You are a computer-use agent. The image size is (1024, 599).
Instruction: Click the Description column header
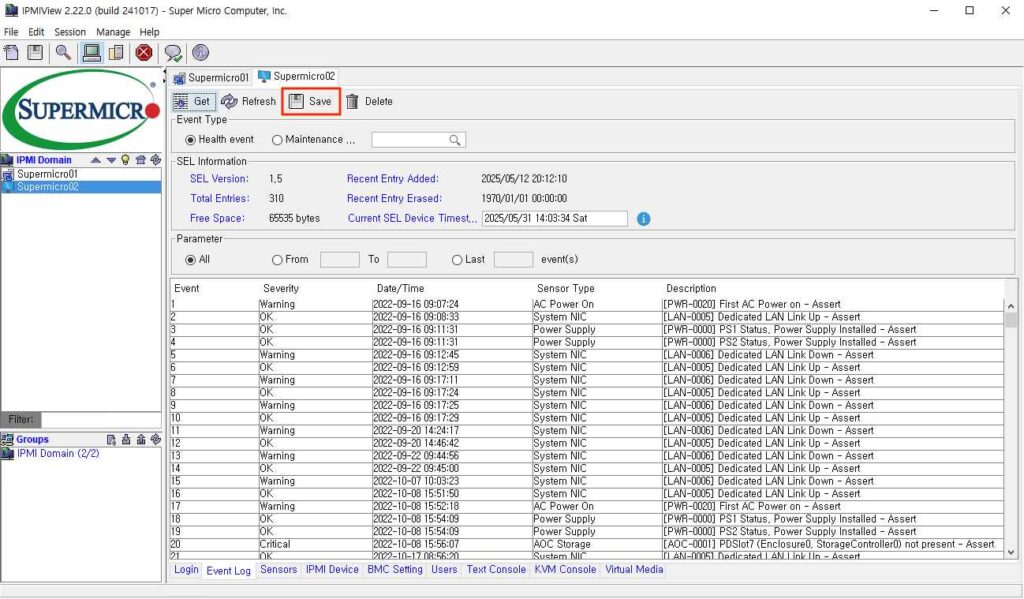[x=691, y=289]
